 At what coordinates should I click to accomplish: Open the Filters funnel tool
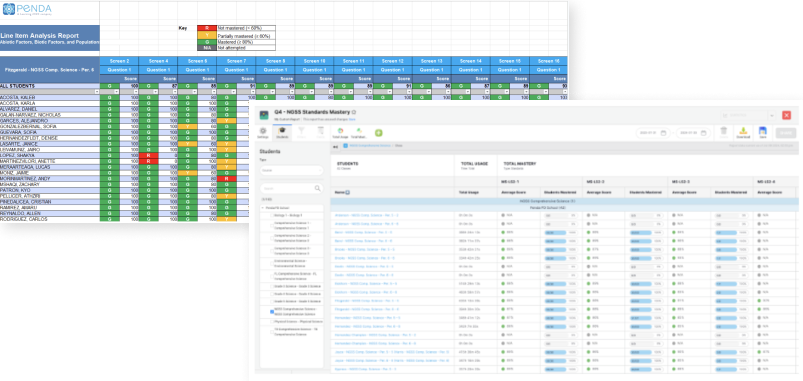tap(301, 133)
